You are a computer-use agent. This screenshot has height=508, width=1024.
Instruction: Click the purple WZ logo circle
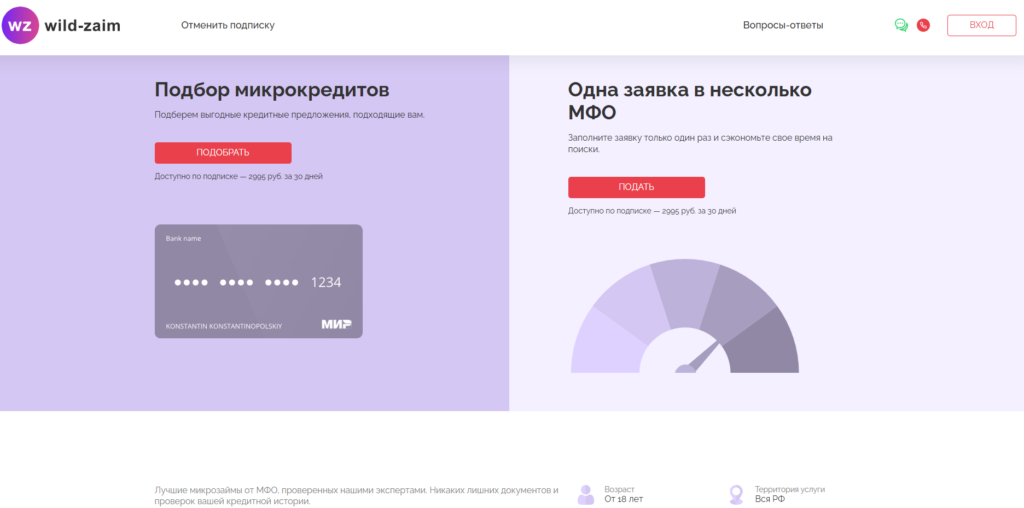[x=20, y=25]
